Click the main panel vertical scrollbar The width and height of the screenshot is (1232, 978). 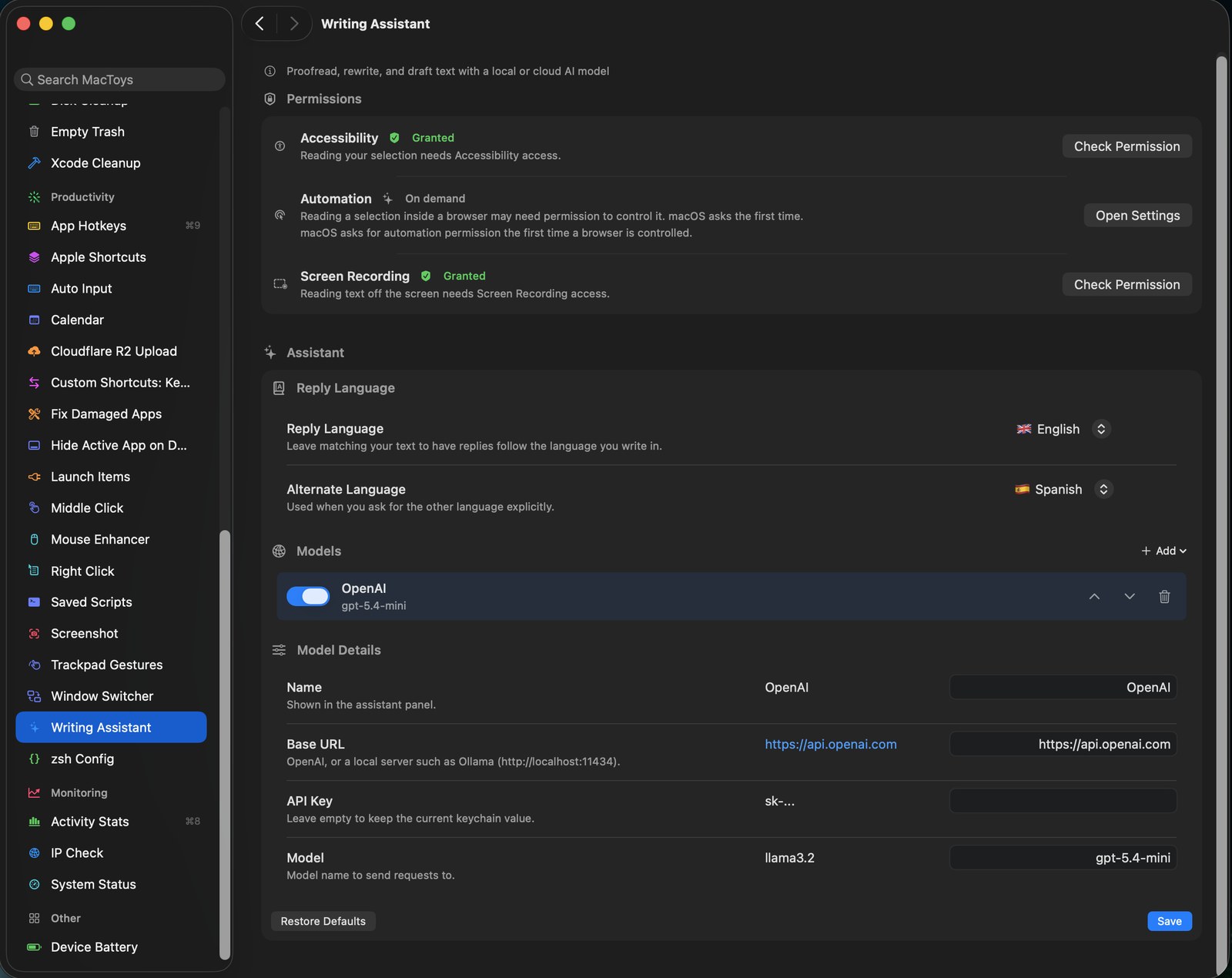click(1221, 516)
